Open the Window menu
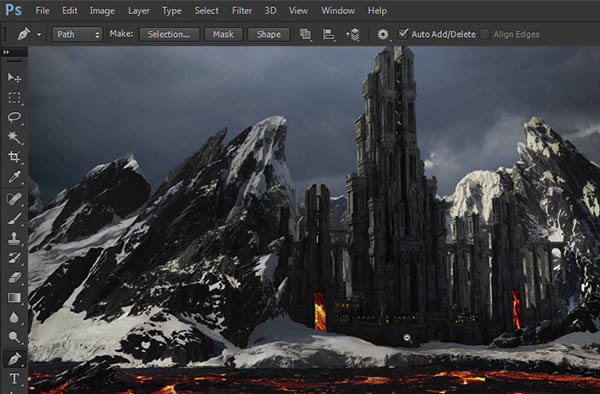This screenshot has height=394, width=600. [338, 11]
